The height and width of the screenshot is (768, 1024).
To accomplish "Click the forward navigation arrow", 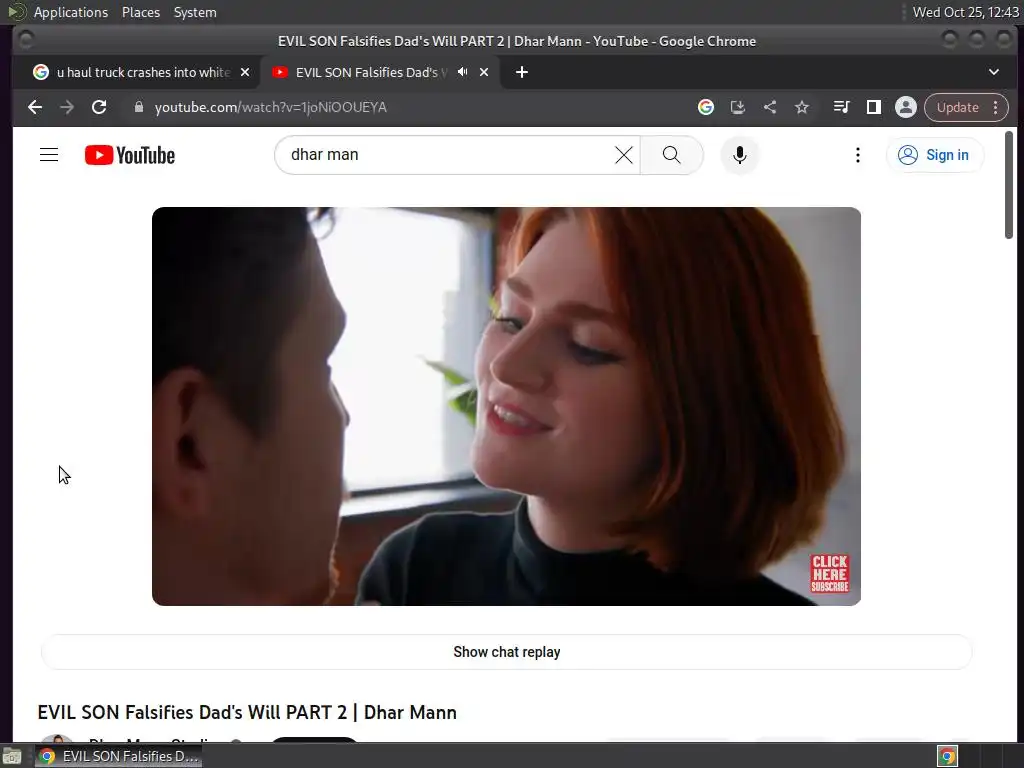I will click(x=67, y=107).
